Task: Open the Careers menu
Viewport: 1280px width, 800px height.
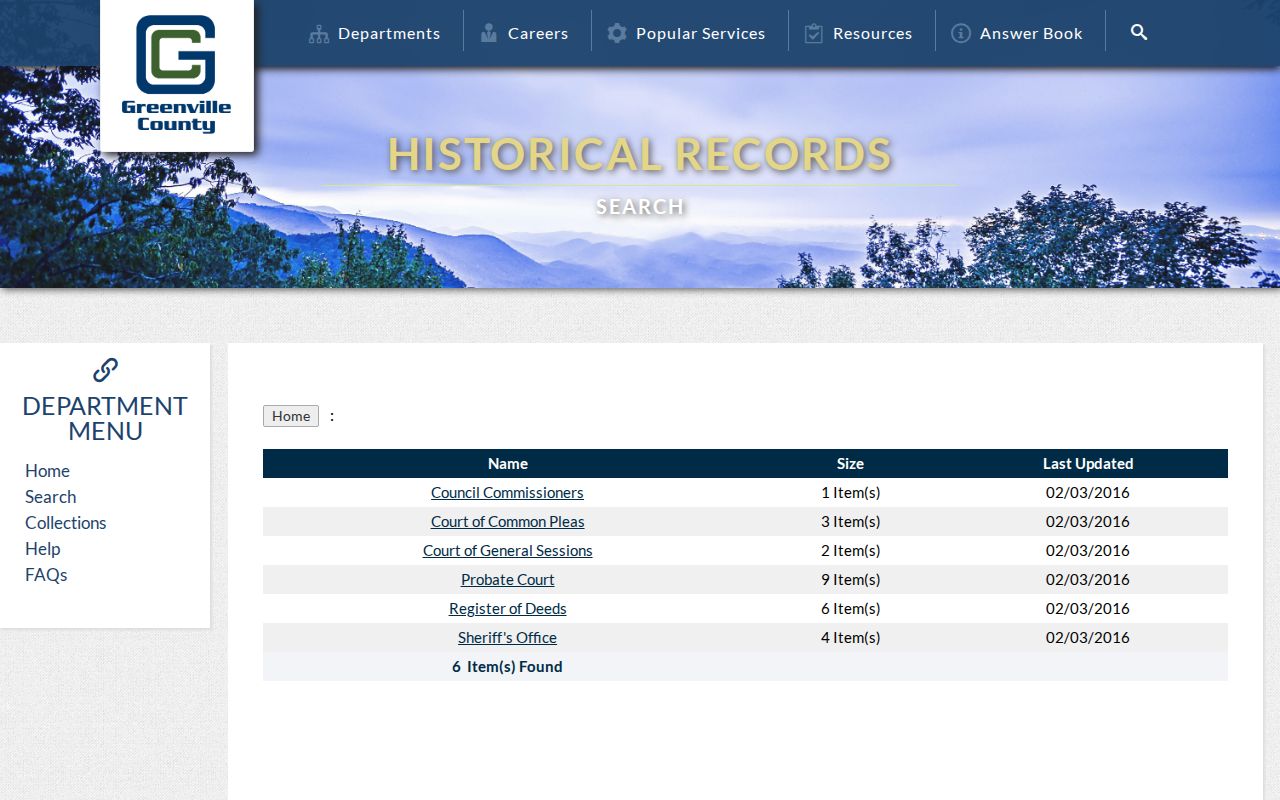Action: (538, 33)
